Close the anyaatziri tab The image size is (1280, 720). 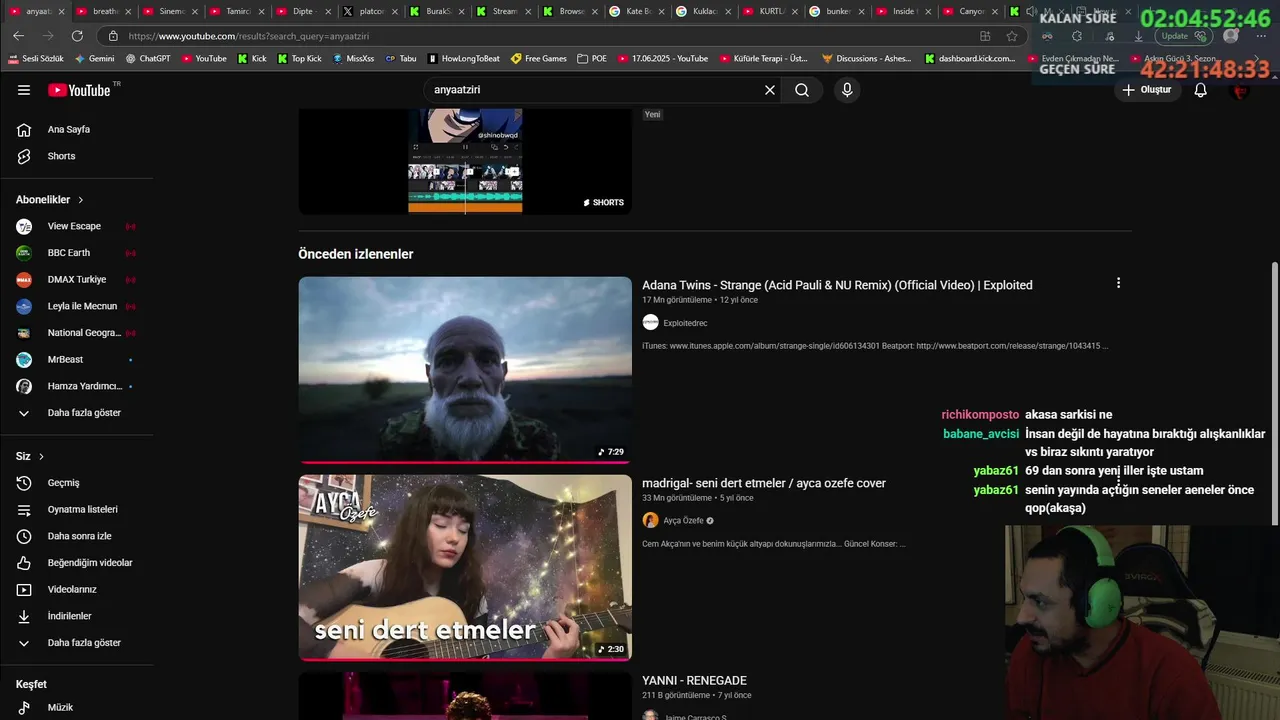[x=61, y=12]
